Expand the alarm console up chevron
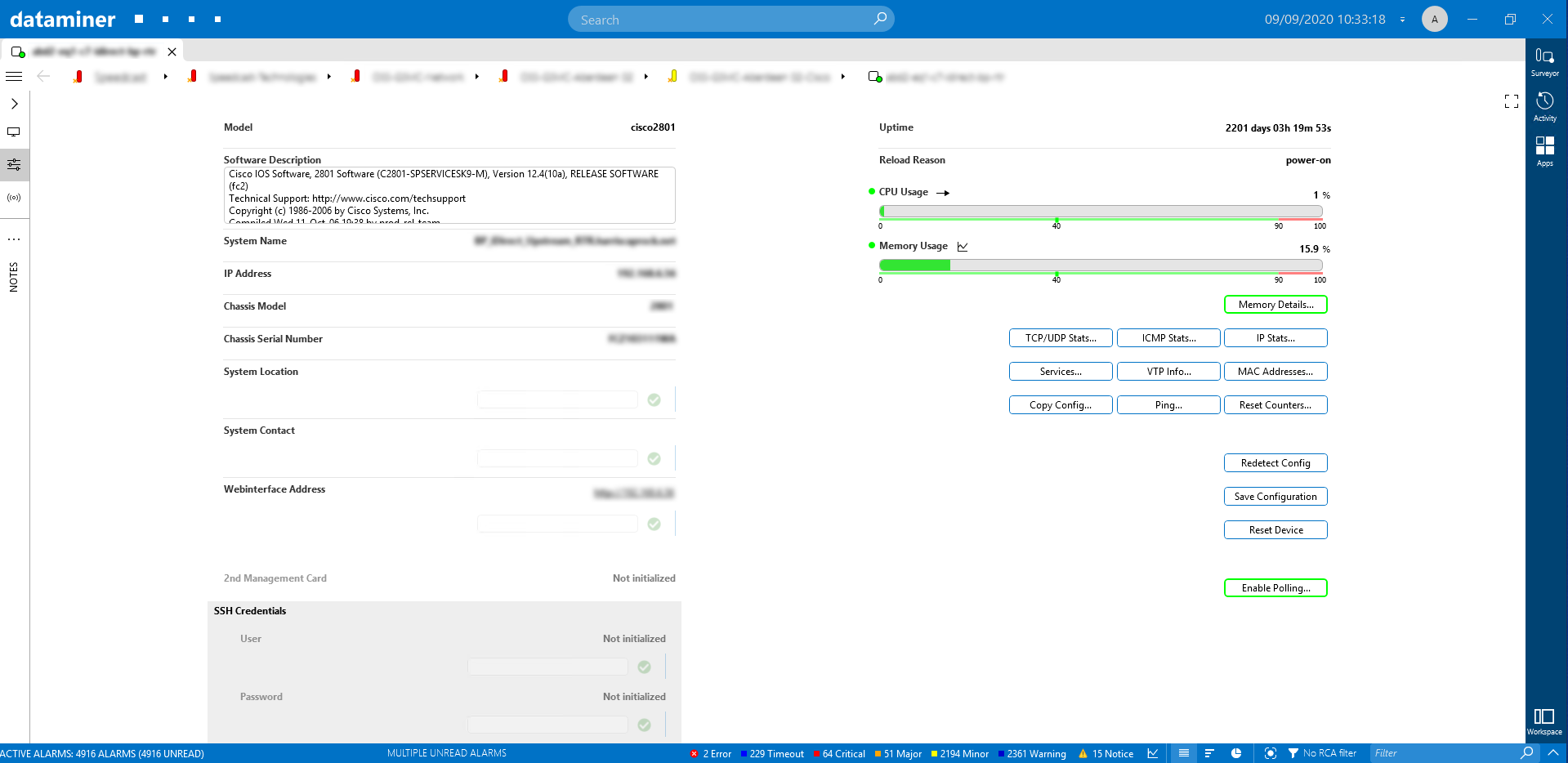The height and width of the screenshot is (763, 1568). coord(1553,752)
